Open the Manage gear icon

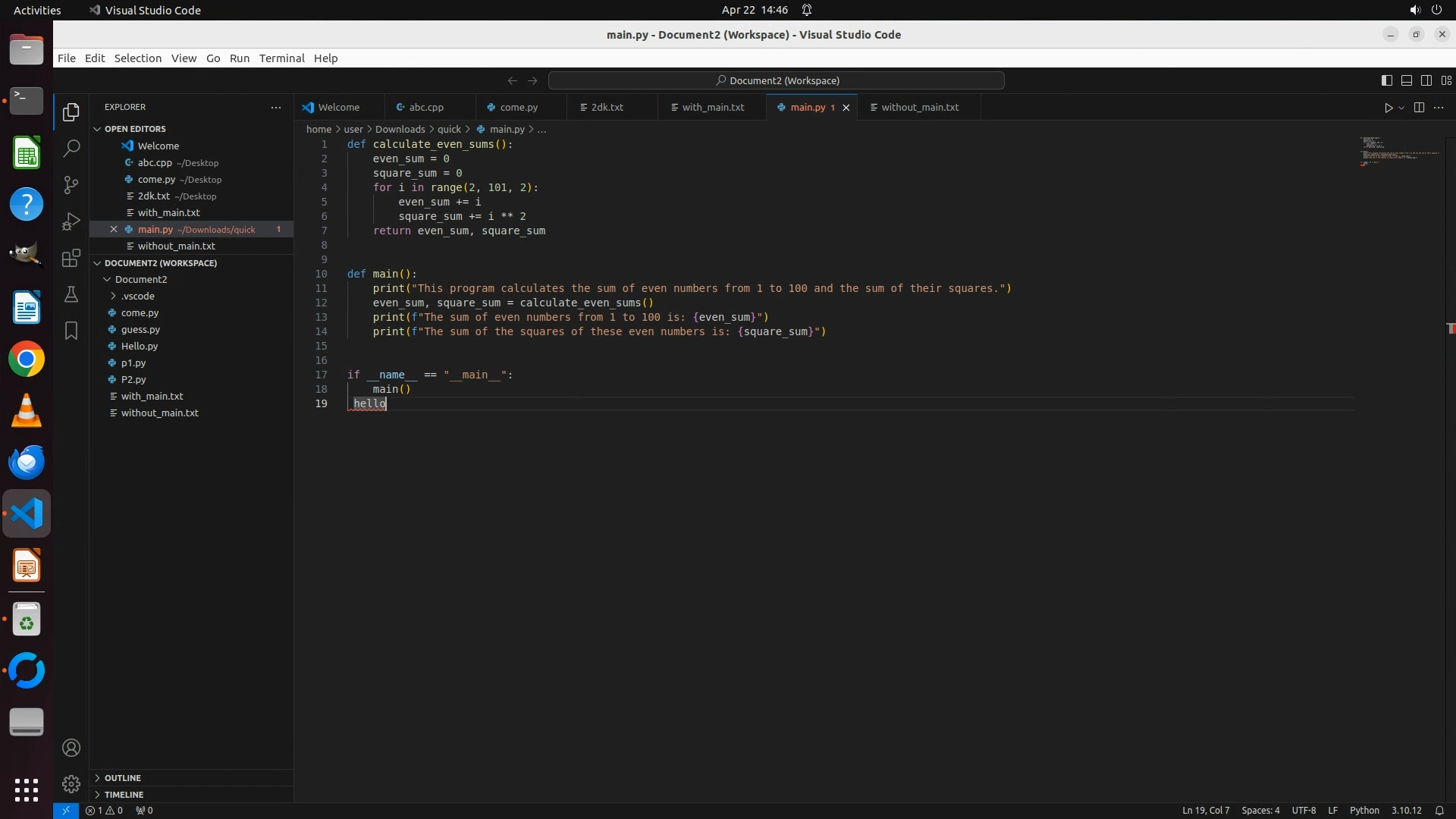click(71, 784)
